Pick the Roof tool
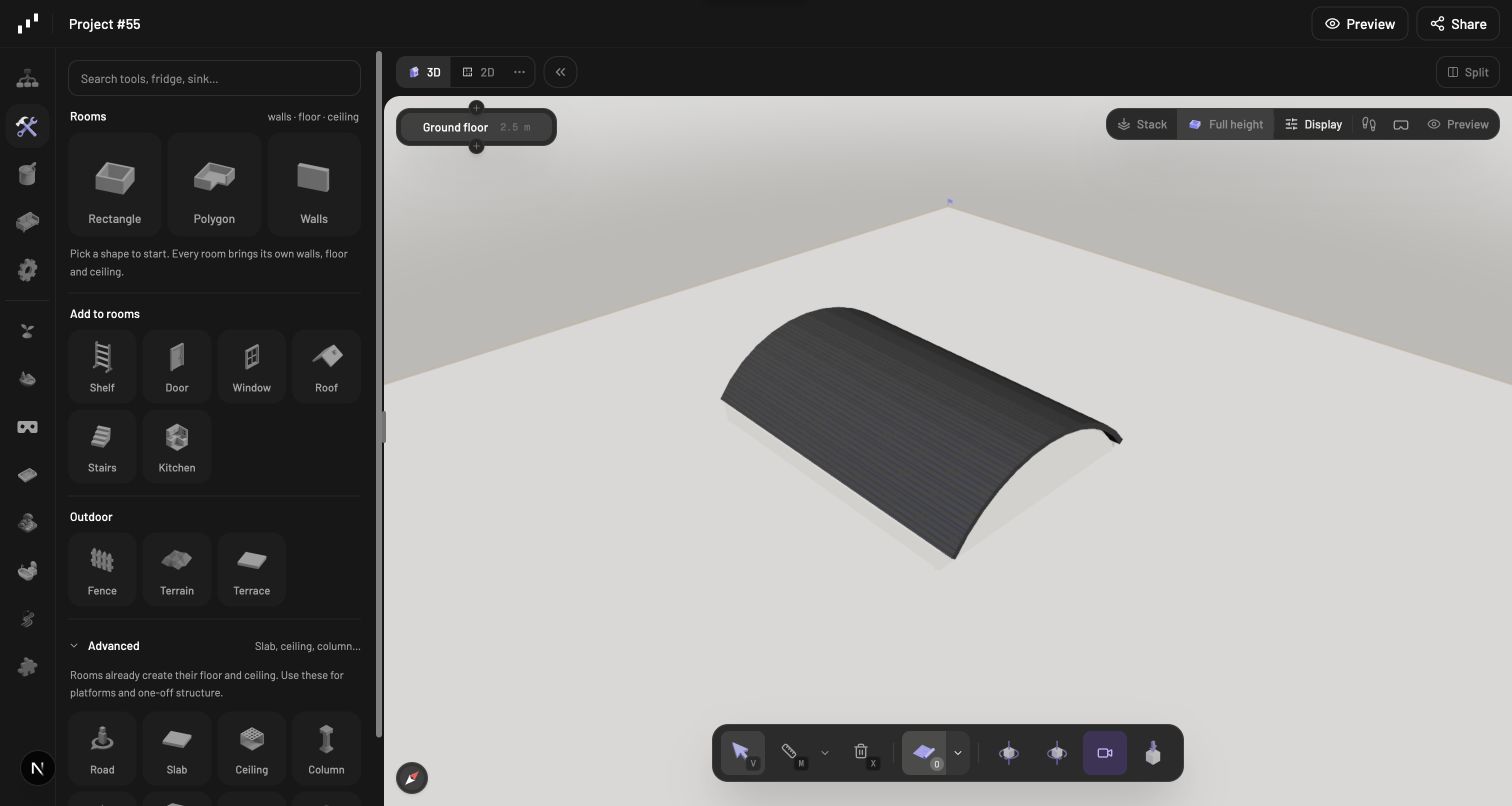 pos(327,367)
